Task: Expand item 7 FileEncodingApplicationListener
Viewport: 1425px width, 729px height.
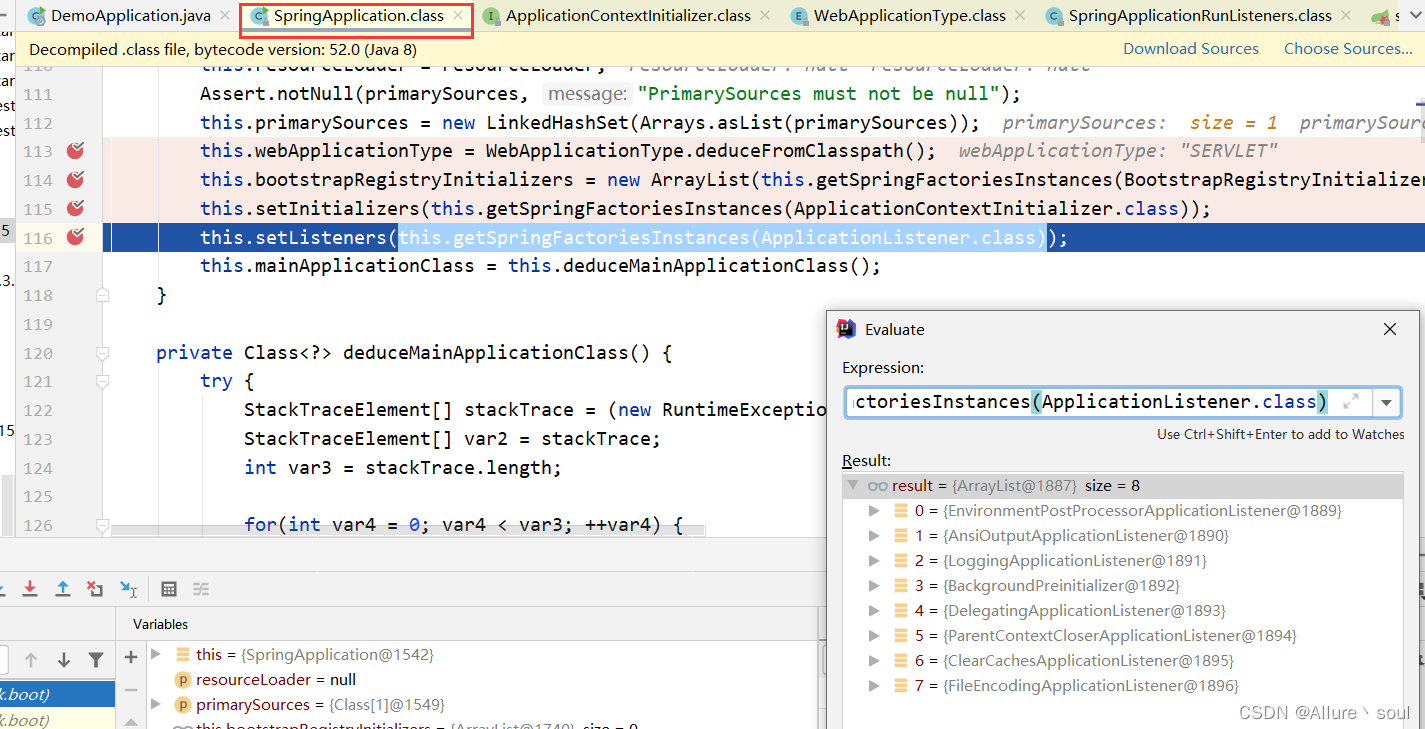Action: point(874,686)
